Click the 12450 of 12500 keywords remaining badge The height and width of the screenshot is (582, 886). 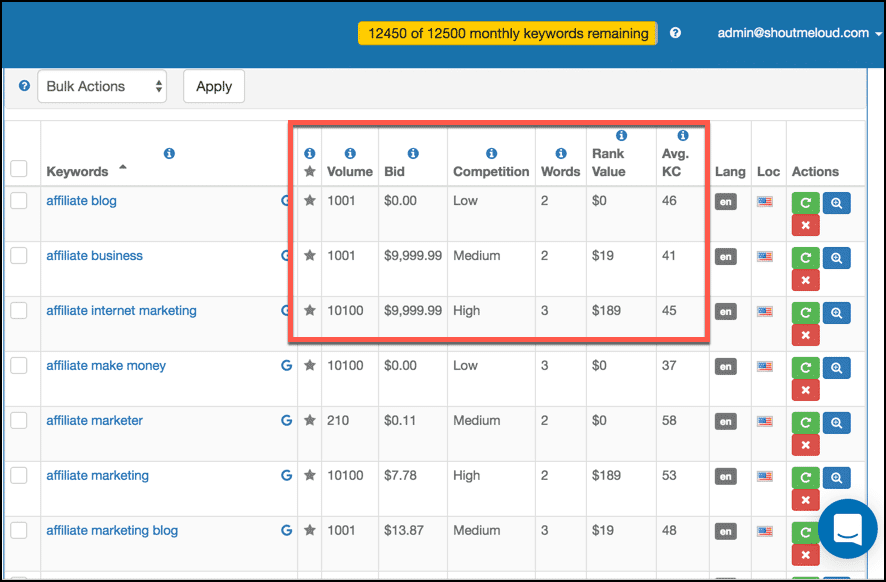[507, 33]
